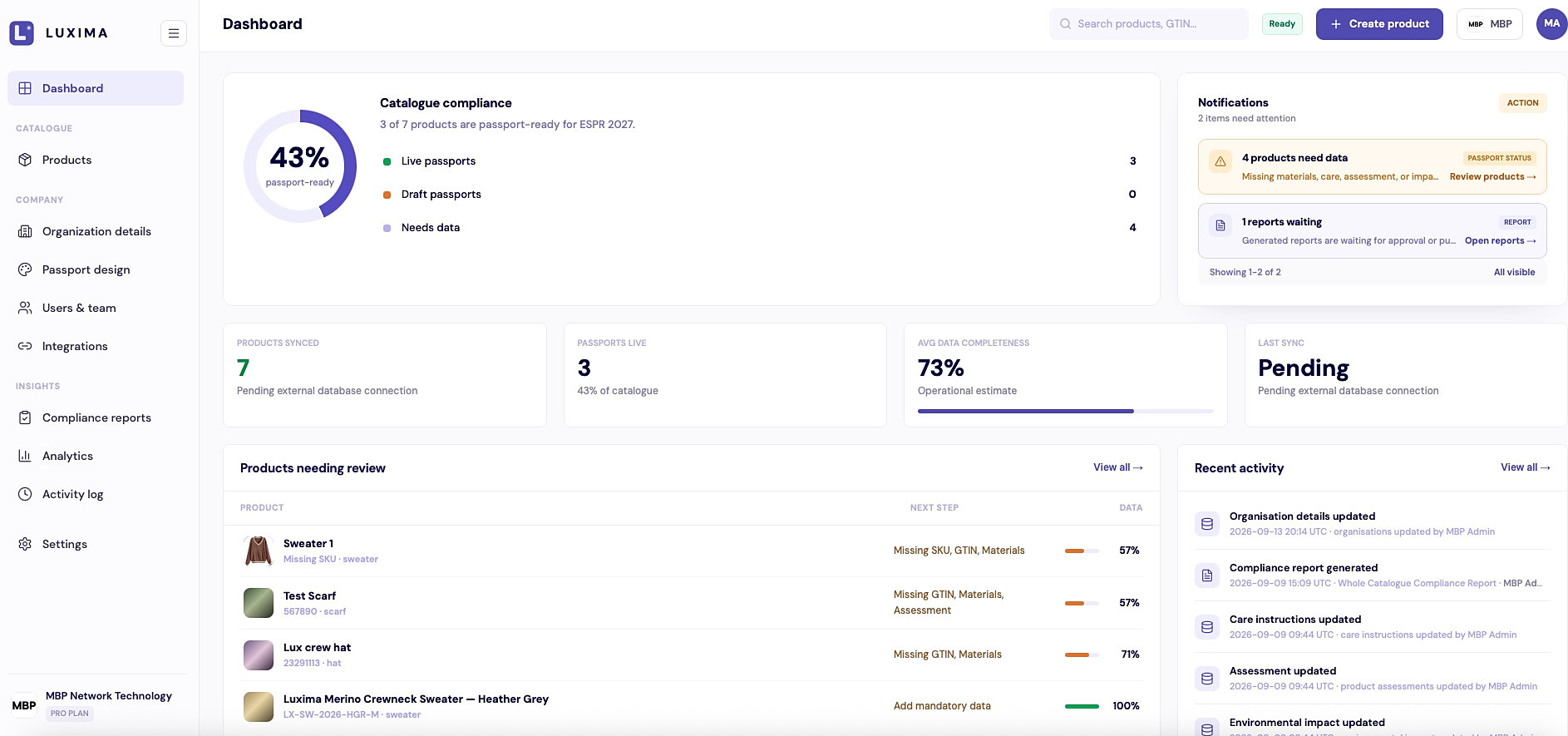Click Sweater 1 product thumbnail
This screenshot has width=1568, height=736.
[259, 551]
